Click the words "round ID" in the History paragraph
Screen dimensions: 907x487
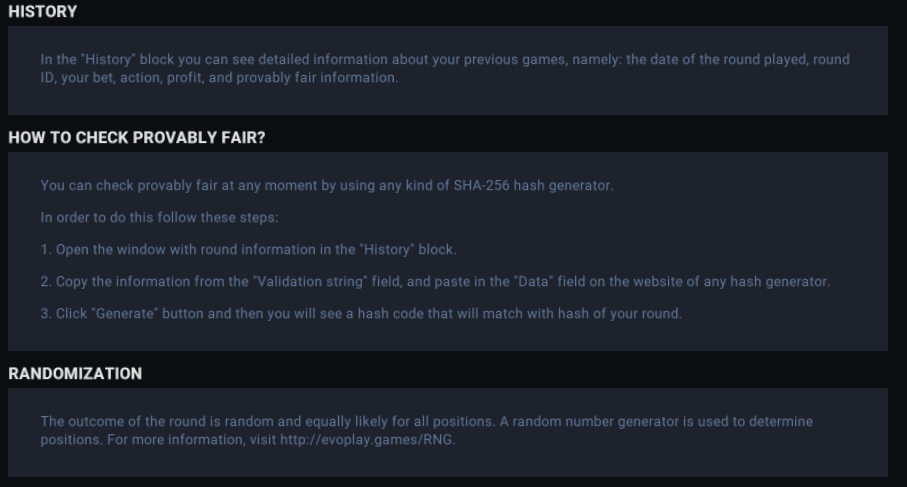point(835,60)
